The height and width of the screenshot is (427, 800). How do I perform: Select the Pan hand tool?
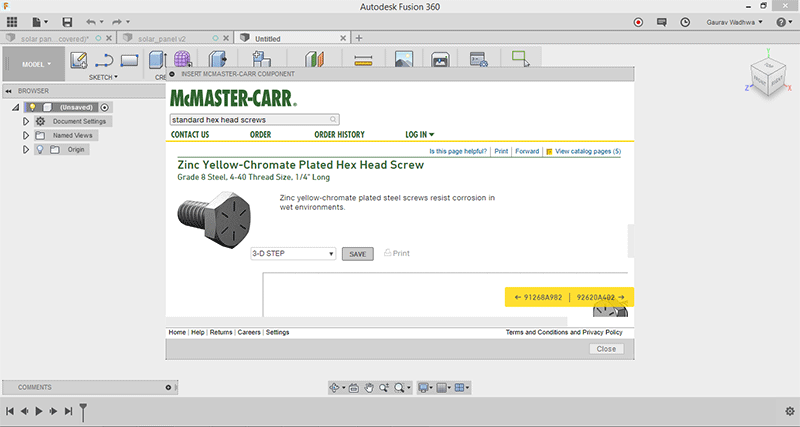click(x=369, y=388)
